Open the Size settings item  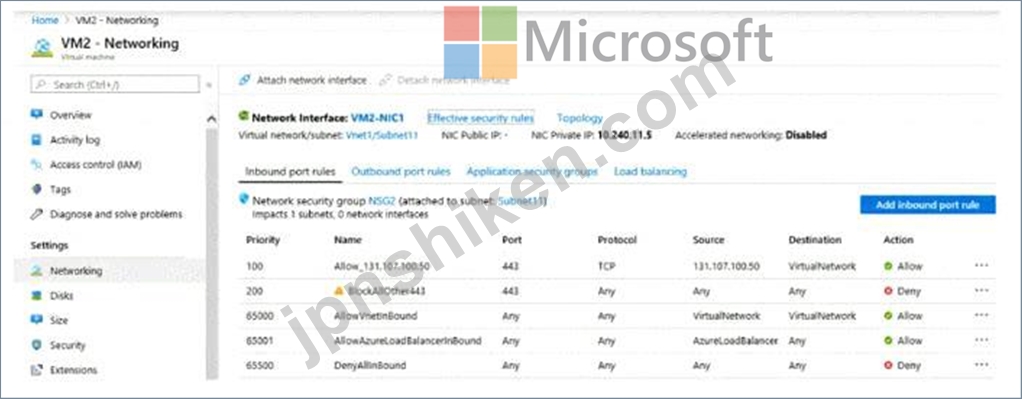(59, 320)
